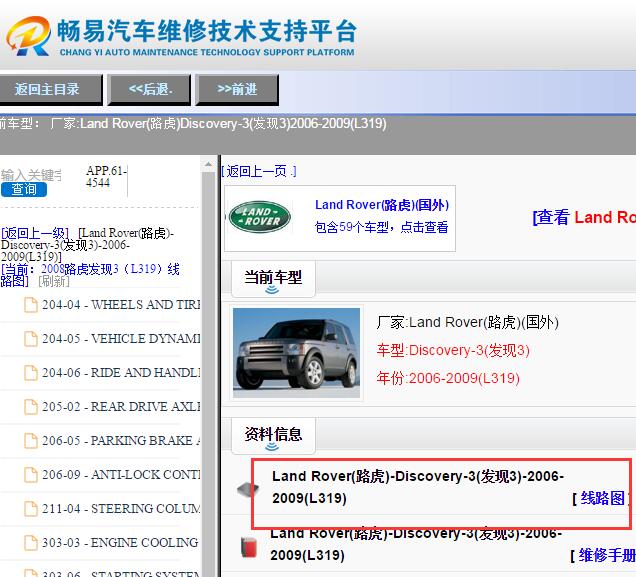Image resolution: width=636 pixels, height=577 pixels.
Task: Click into the keyword search input field
Action: tap(32, 175)
